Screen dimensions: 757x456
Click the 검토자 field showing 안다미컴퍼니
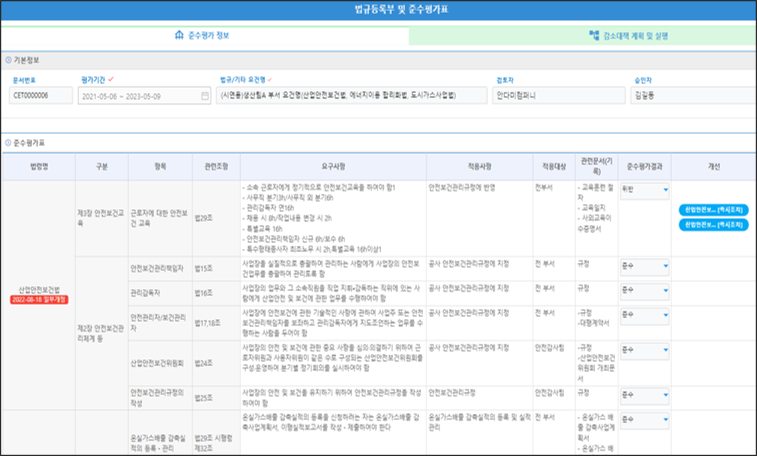click(559, 96)
